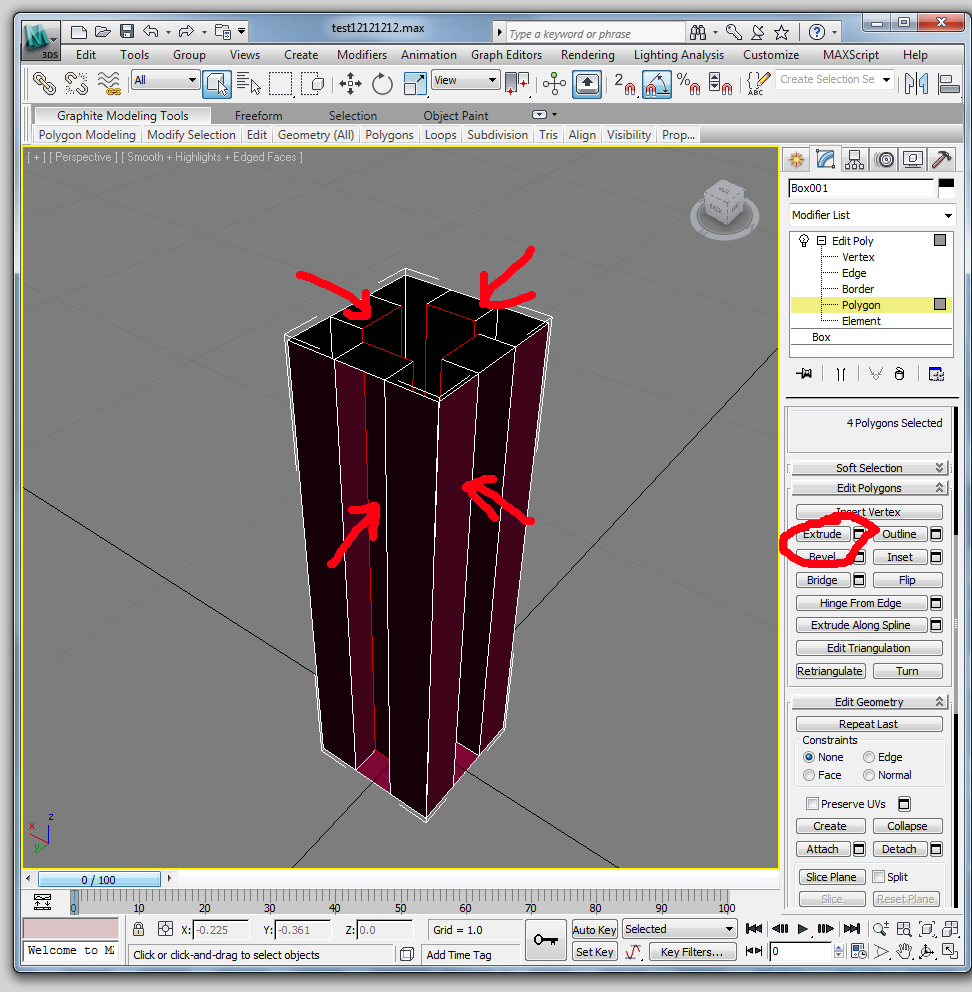Enable the Split checkbox
This screenshot has height=992, width=972.
click(878, 877)
